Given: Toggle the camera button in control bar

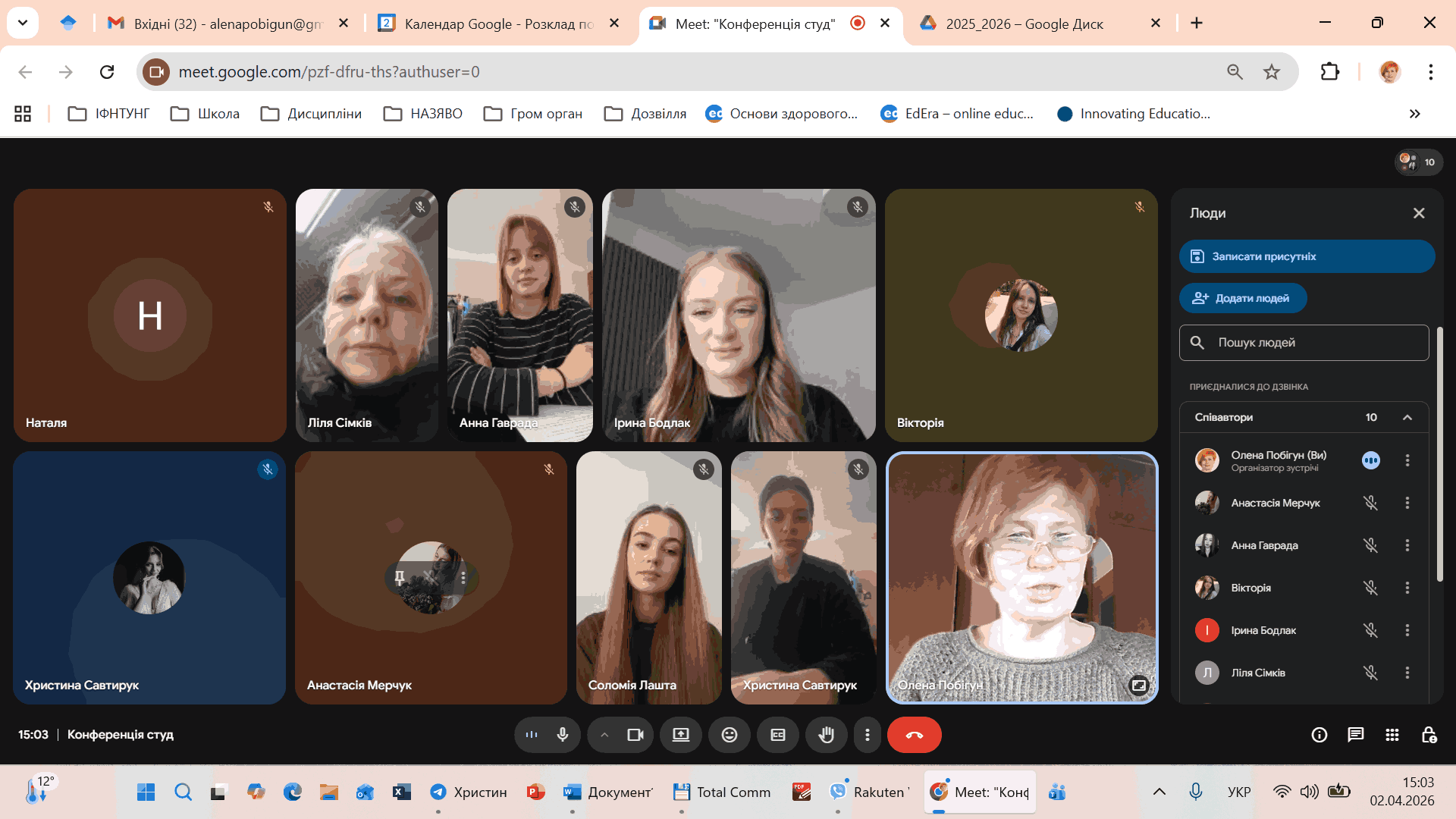Looking at the screenshot, I should (x=635, y=735).
